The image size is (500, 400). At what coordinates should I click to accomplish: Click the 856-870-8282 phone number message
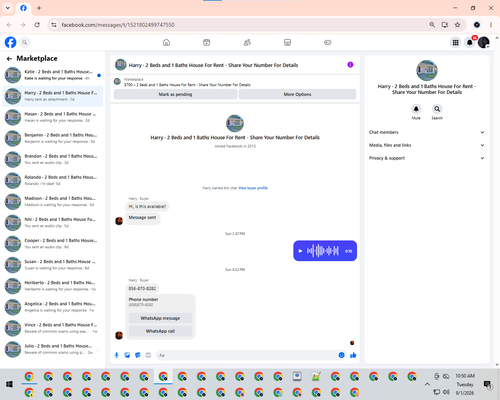tap(142, 288)
